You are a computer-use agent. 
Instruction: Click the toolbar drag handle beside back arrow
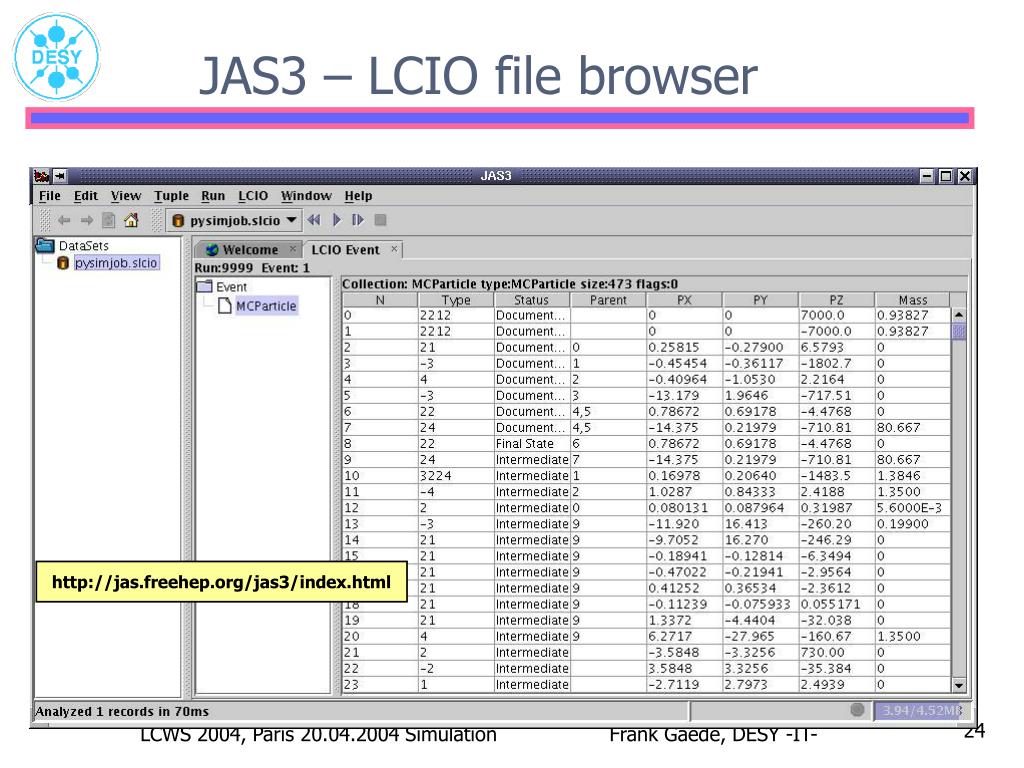45,221
